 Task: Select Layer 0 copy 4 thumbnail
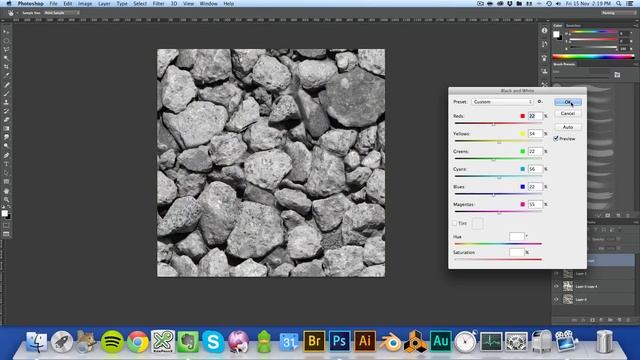(568, 286)
